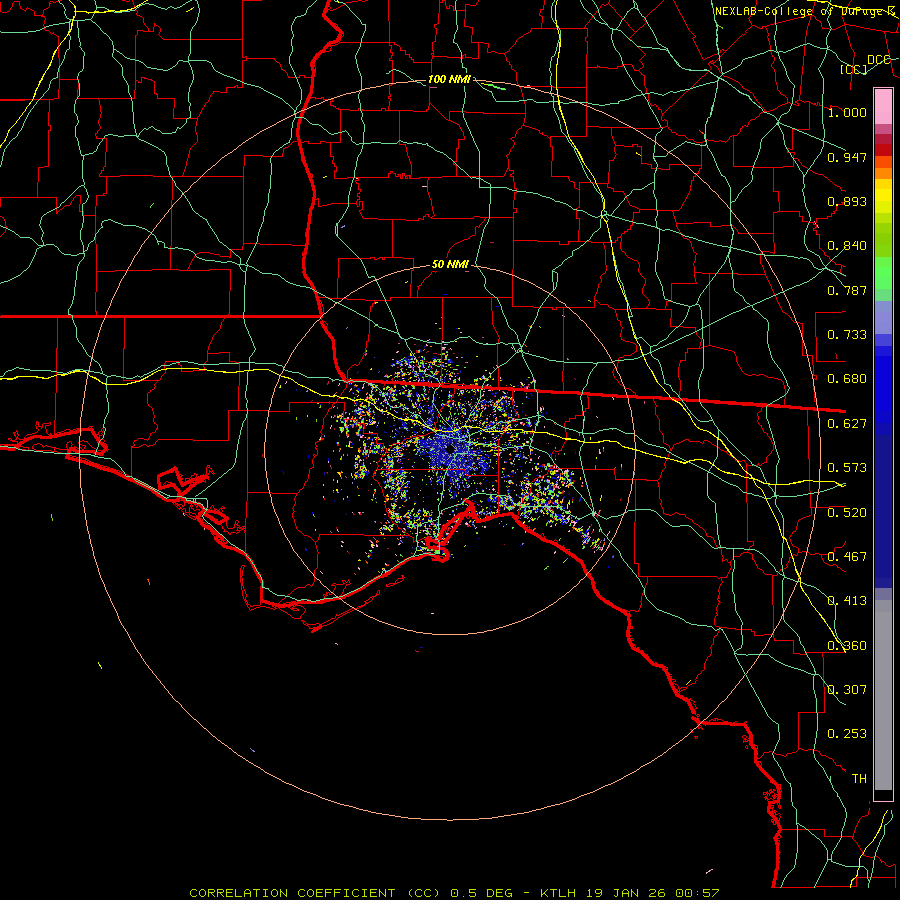Pick the pink swatch atop color bar
This screenshot has height=900, width=900.
coord(883,107)
